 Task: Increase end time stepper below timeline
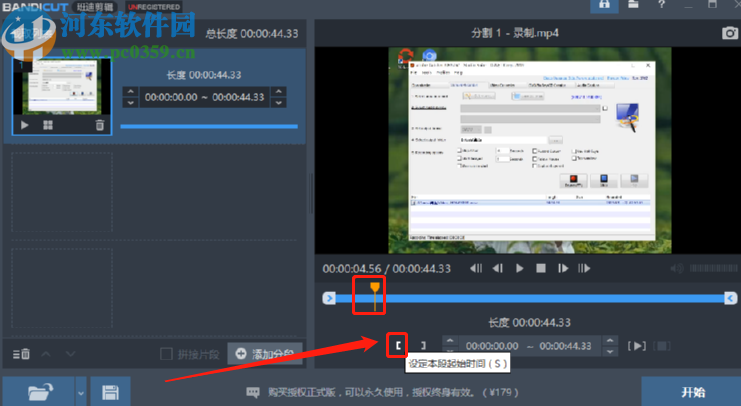[610, 341]
